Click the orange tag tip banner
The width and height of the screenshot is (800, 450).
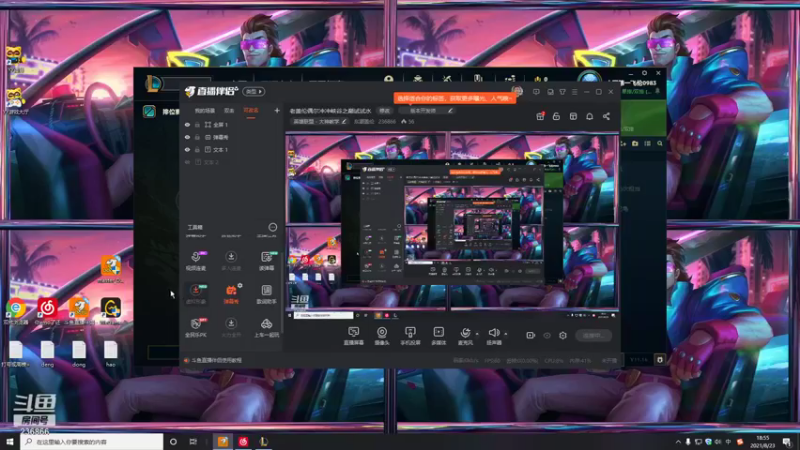tap(455, 98)
